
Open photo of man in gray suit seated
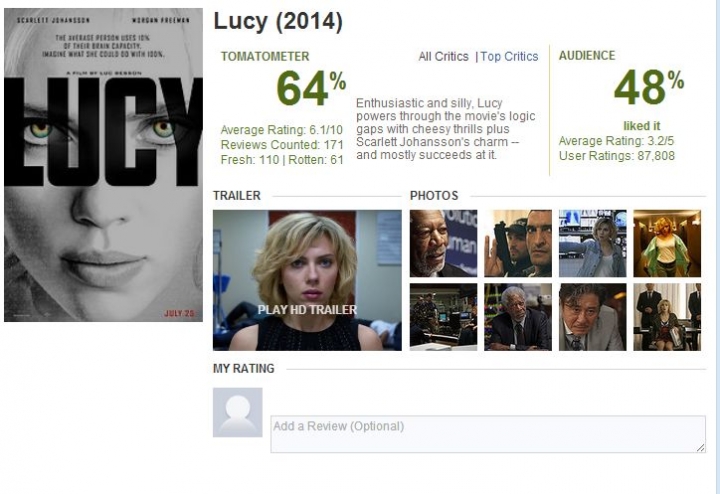pos(518,317)
